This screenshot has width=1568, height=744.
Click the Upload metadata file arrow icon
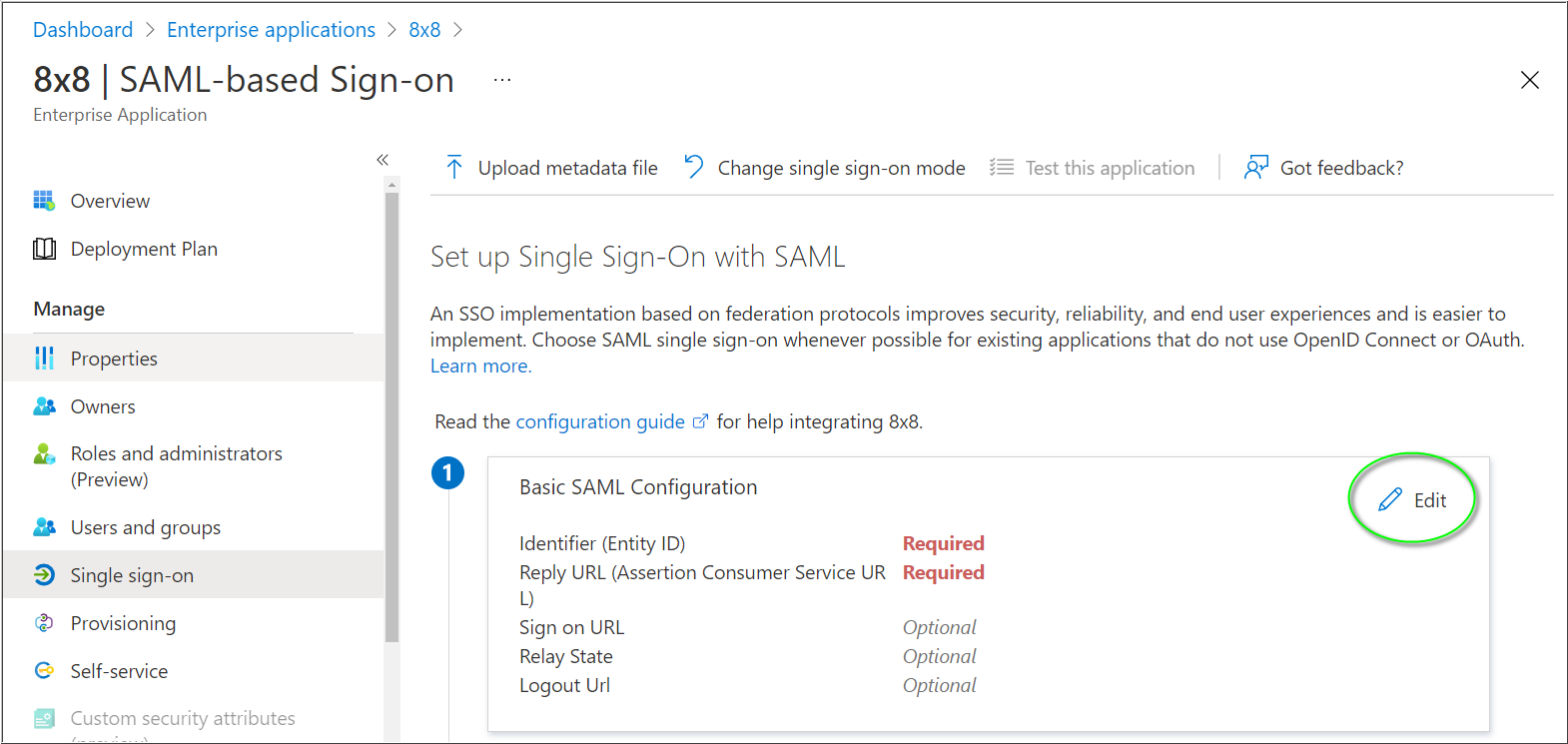[x=454, y=168]
